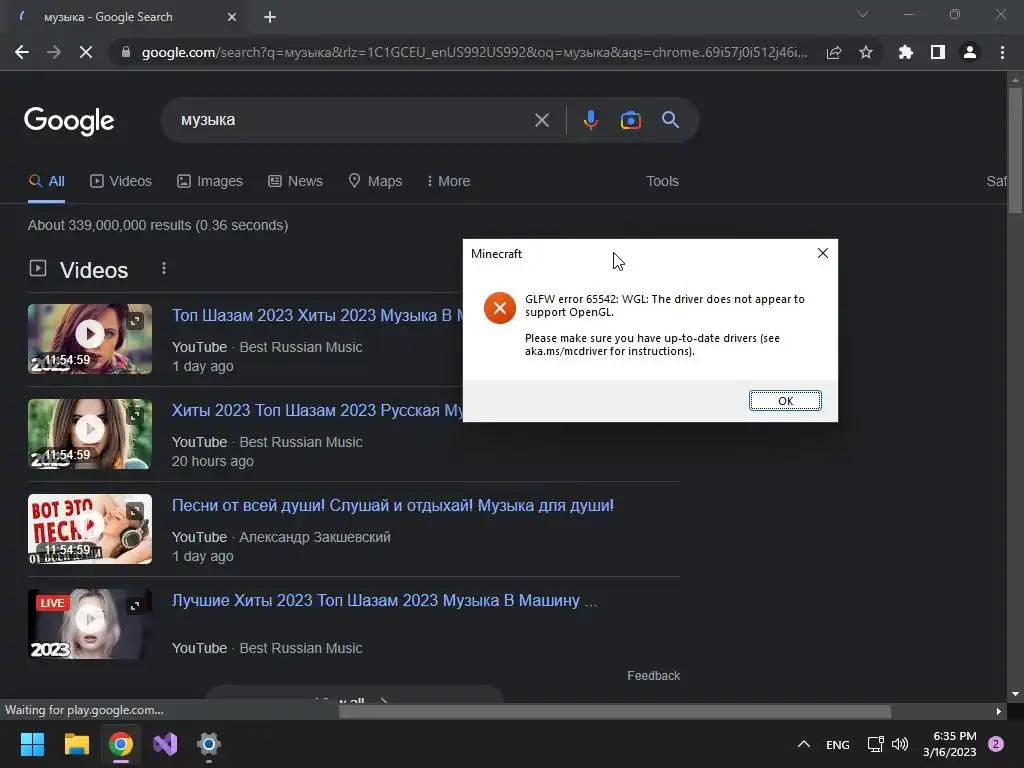Share this page via the share icon
This screenshot has height=768, width=1024.
pyautogui.click(x=834, y=52)
